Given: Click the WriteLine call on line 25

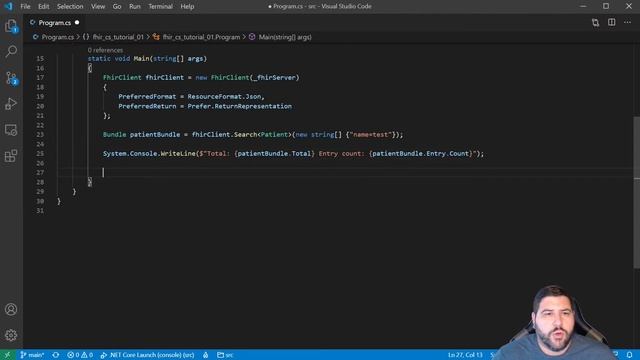Looking at the screenshot, I should pyautogui.click(x=178, y=153).
